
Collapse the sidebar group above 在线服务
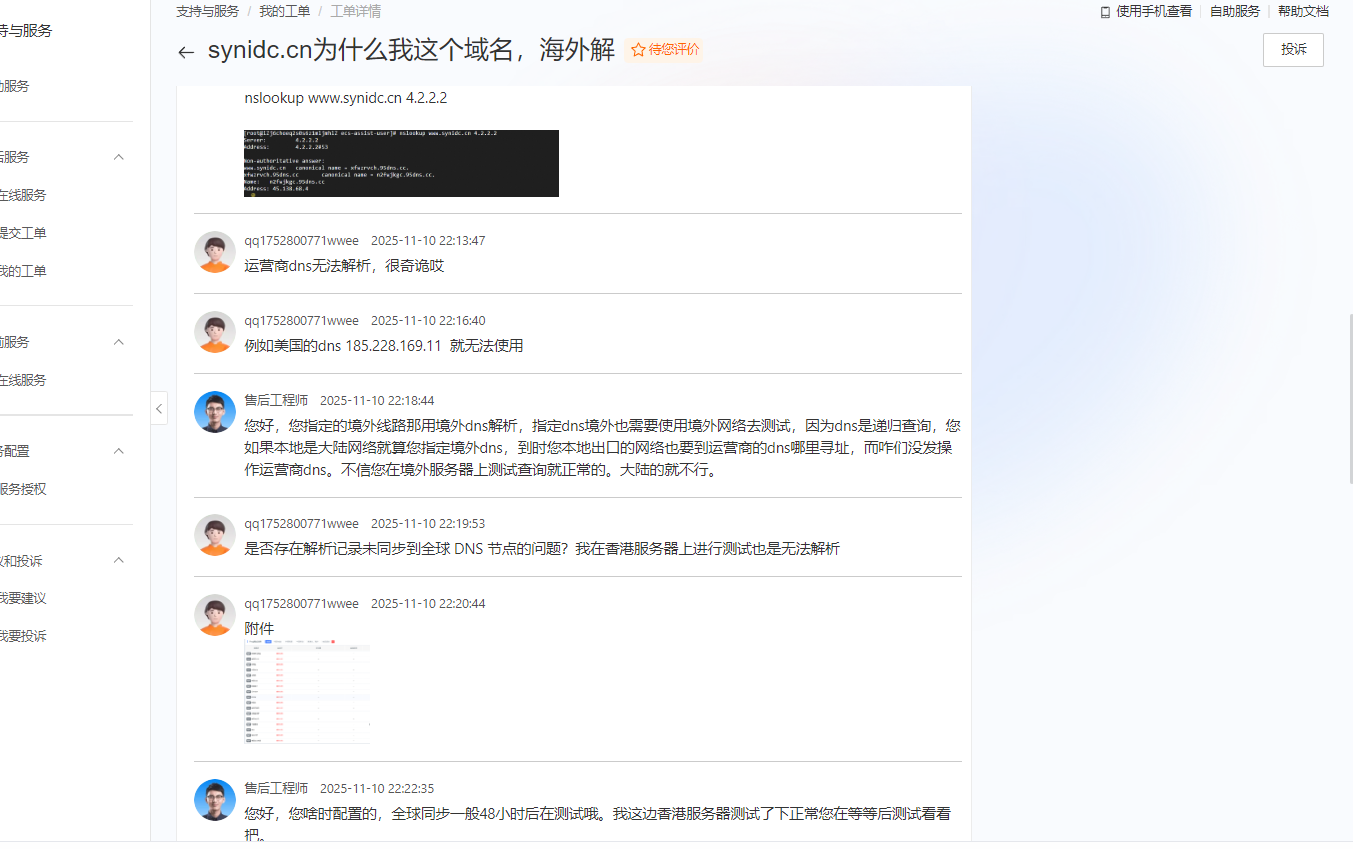(x=118, y=157)
